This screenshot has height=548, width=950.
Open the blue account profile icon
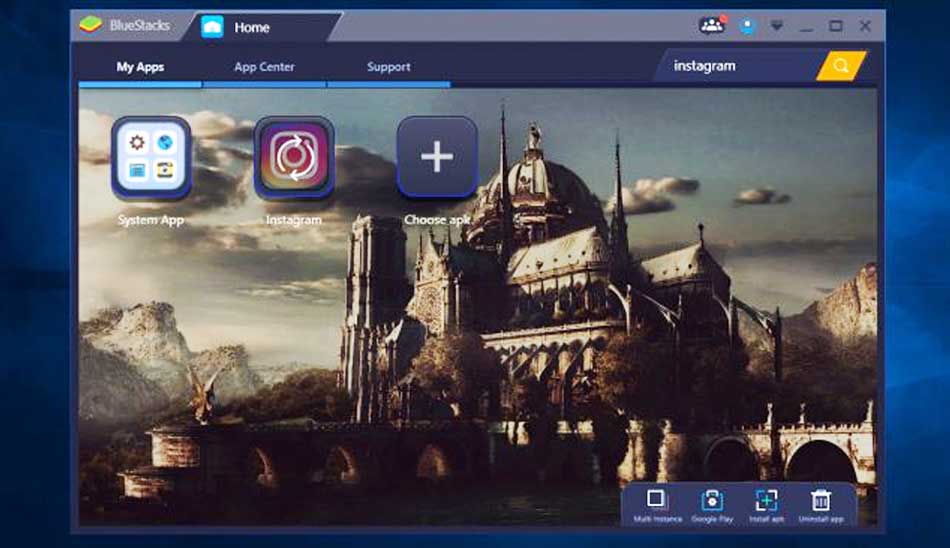click(x=748, y=26)
